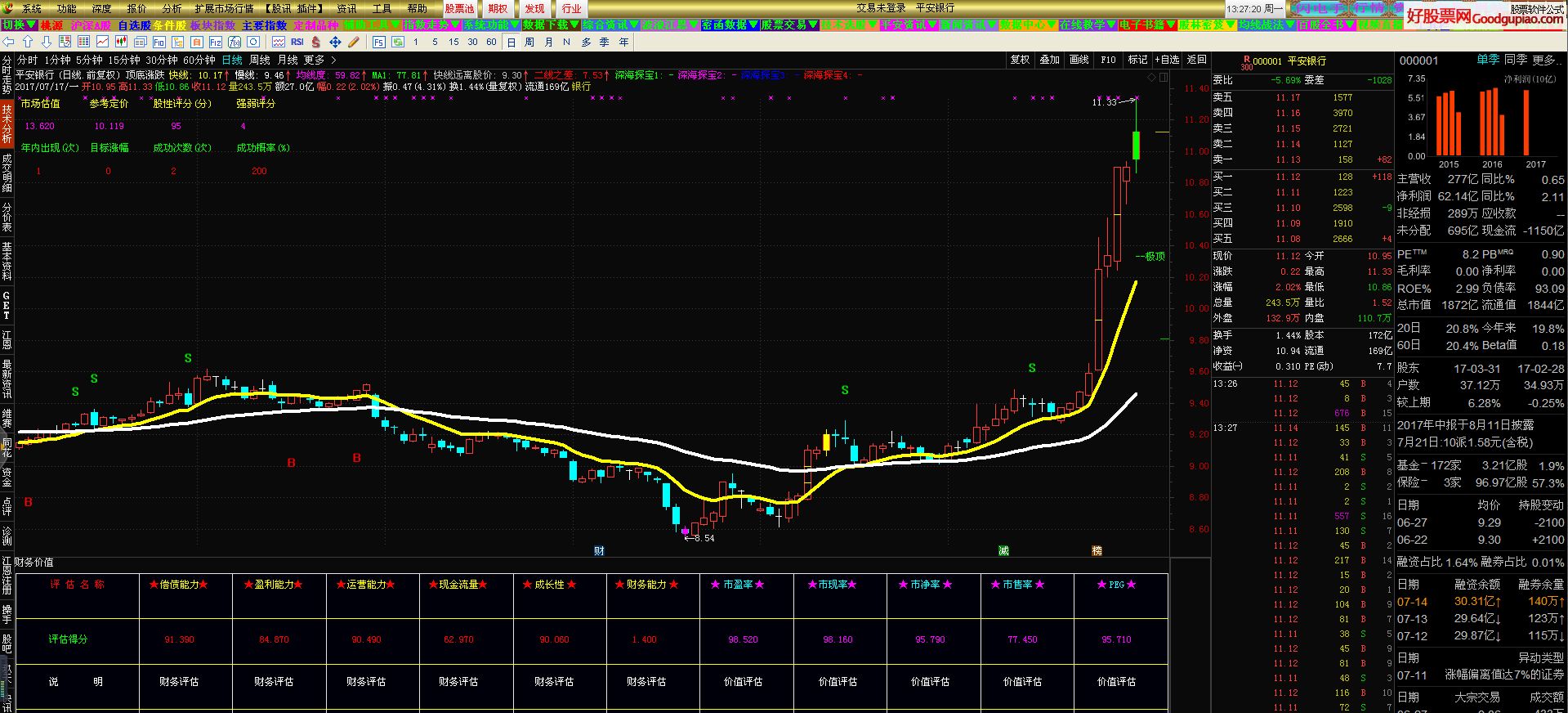This screenshot has width=1568, height=713.
Task: Expand the 密函数据 dropdown
Action: coord(730,25)
